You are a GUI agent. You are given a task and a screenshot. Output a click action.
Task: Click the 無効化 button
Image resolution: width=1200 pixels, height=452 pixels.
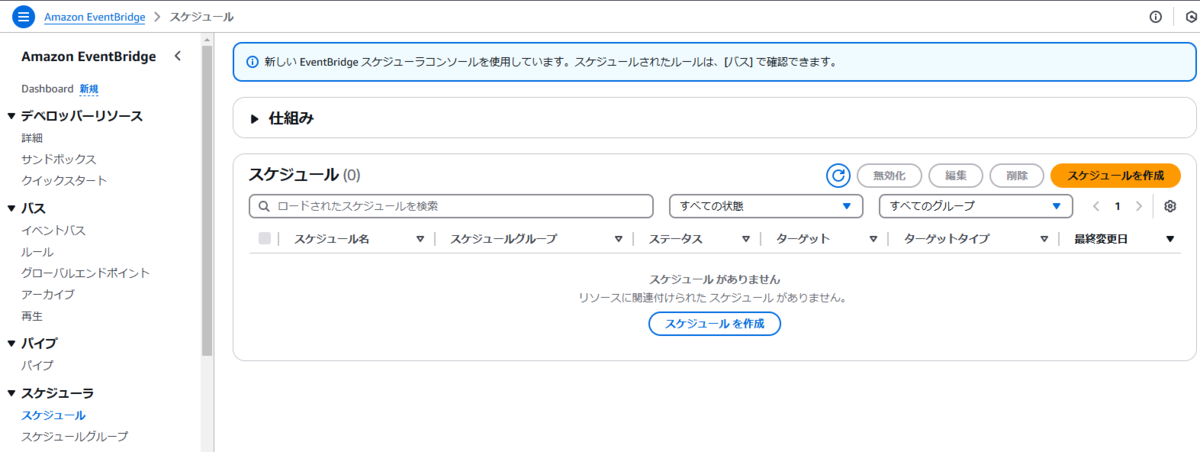889,175
